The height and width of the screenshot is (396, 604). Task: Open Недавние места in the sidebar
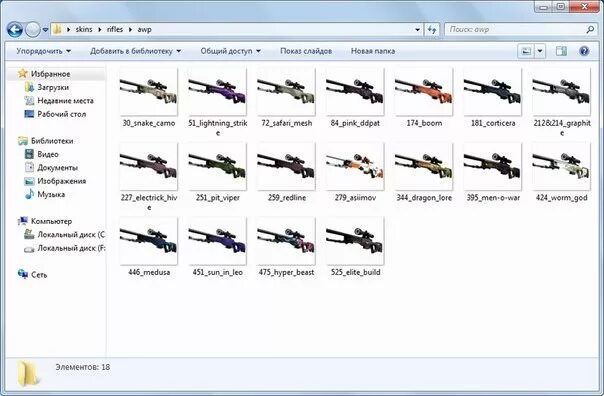(65, 101)
